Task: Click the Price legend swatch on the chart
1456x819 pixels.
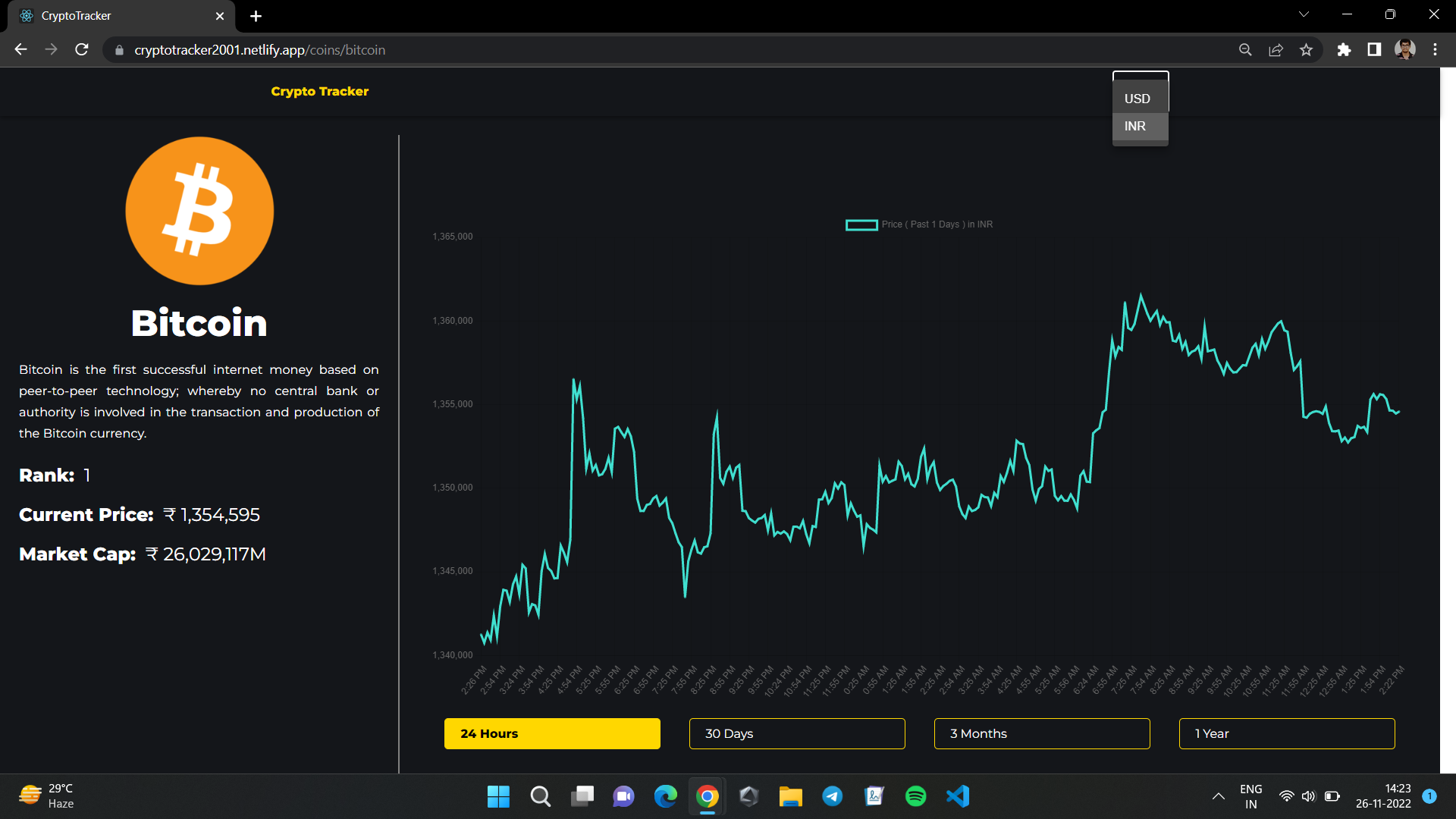Action: pyautogui.click(x=861, y=224)
